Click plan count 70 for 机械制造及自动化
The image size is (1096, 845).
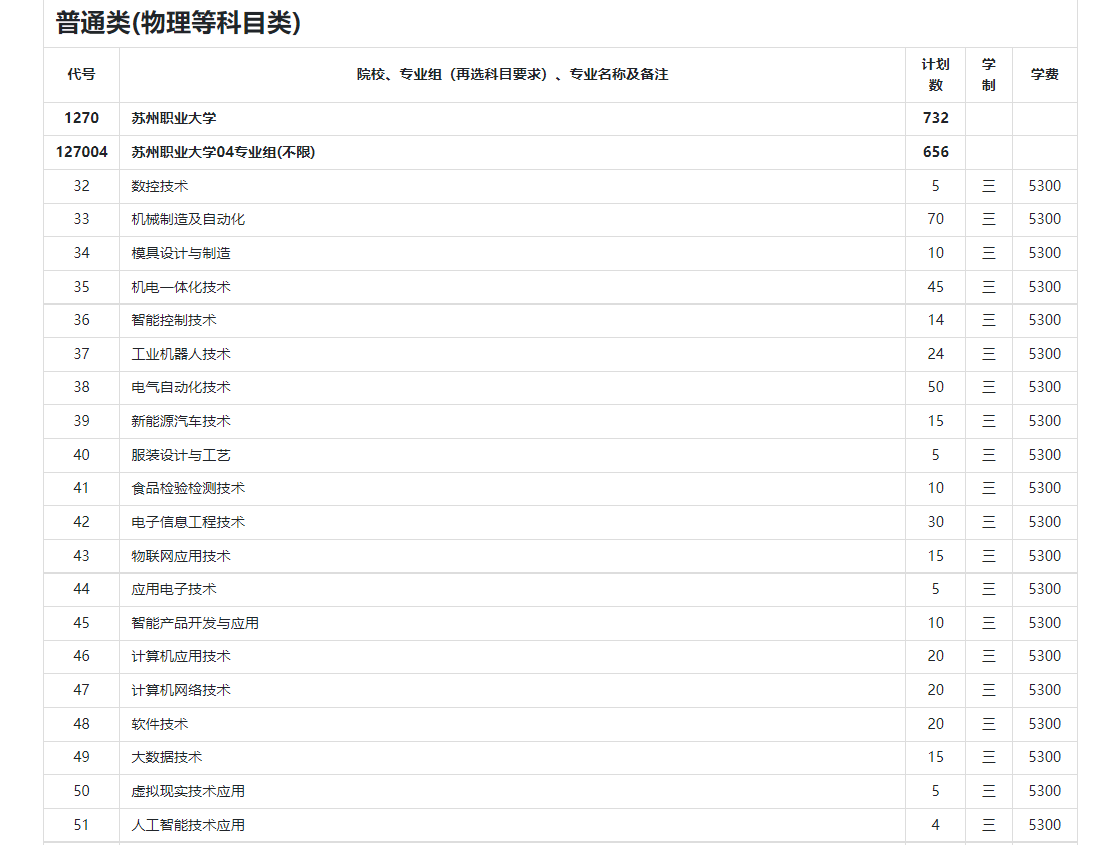pos(935,219)
